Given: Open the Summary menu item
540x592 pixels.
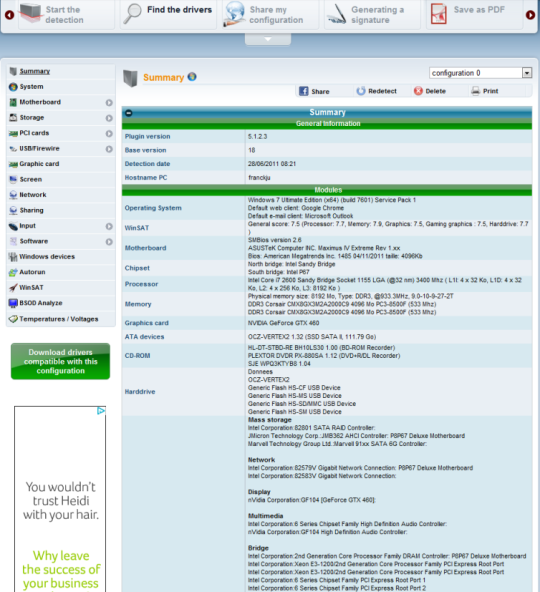Looking at the screenshot, I should click(x=35, y=71).
